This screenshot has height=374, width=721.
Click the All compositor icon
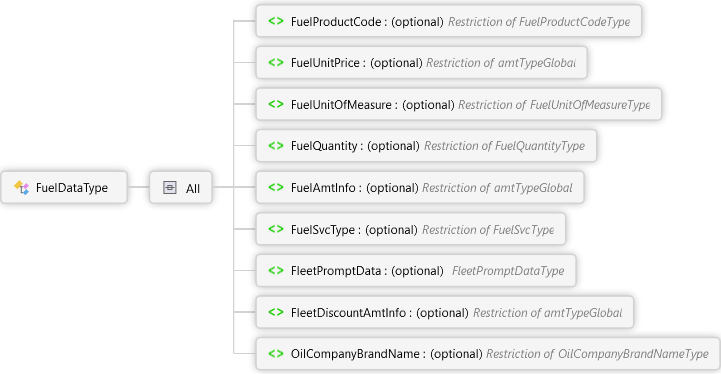coord(170,187)
